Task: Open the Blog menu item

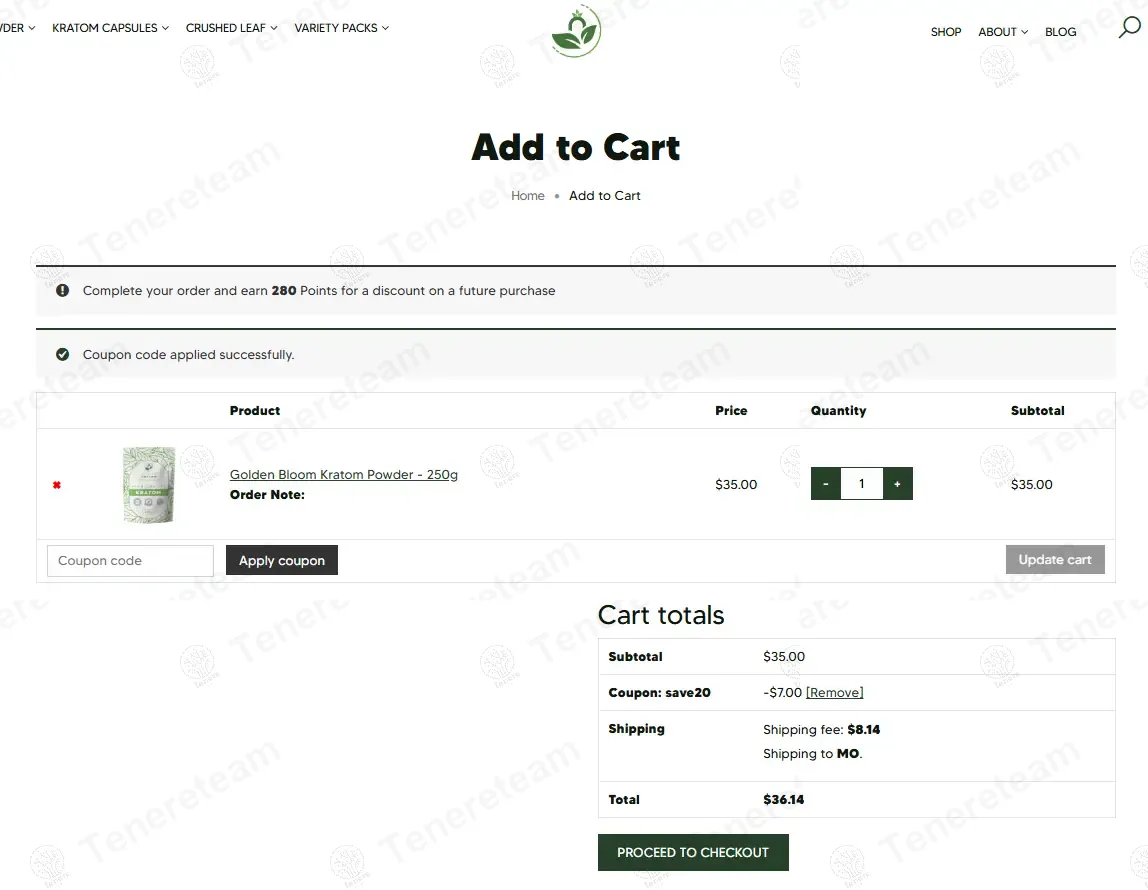Action: (1060, 32)
